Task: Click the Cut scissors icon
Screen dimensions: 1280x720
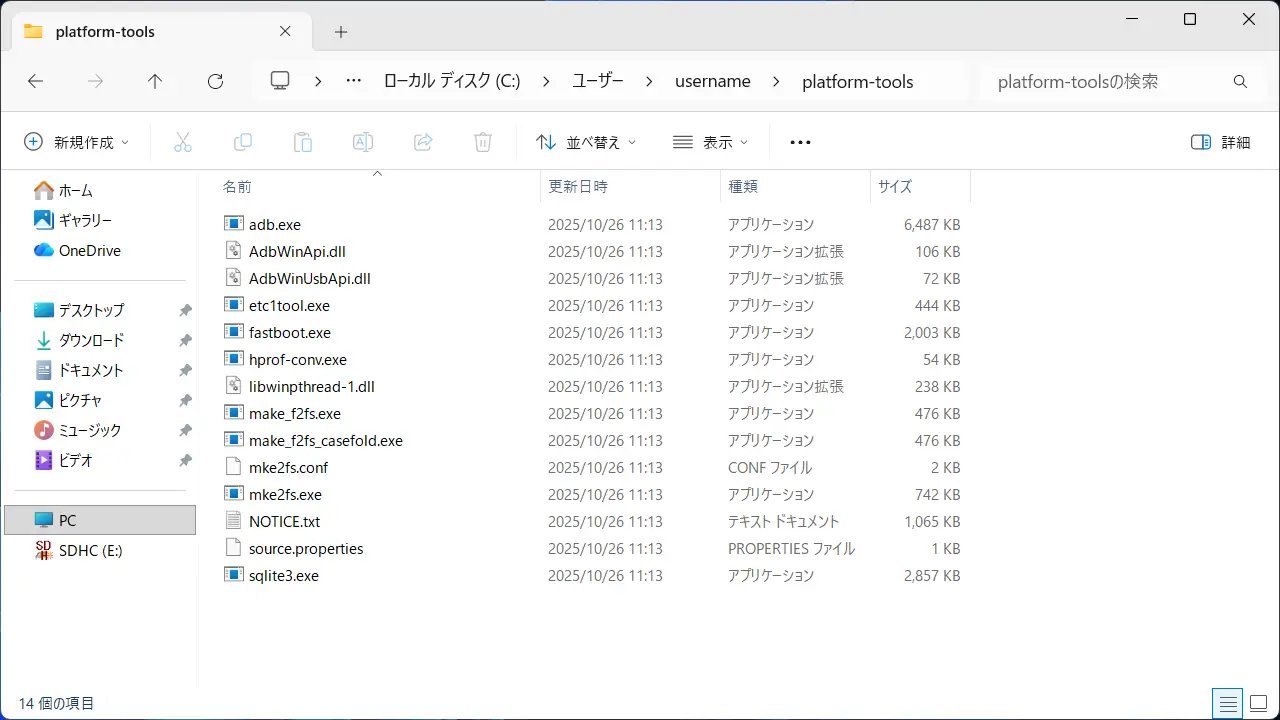Action: pyautogui.click(x=183, y=142)
